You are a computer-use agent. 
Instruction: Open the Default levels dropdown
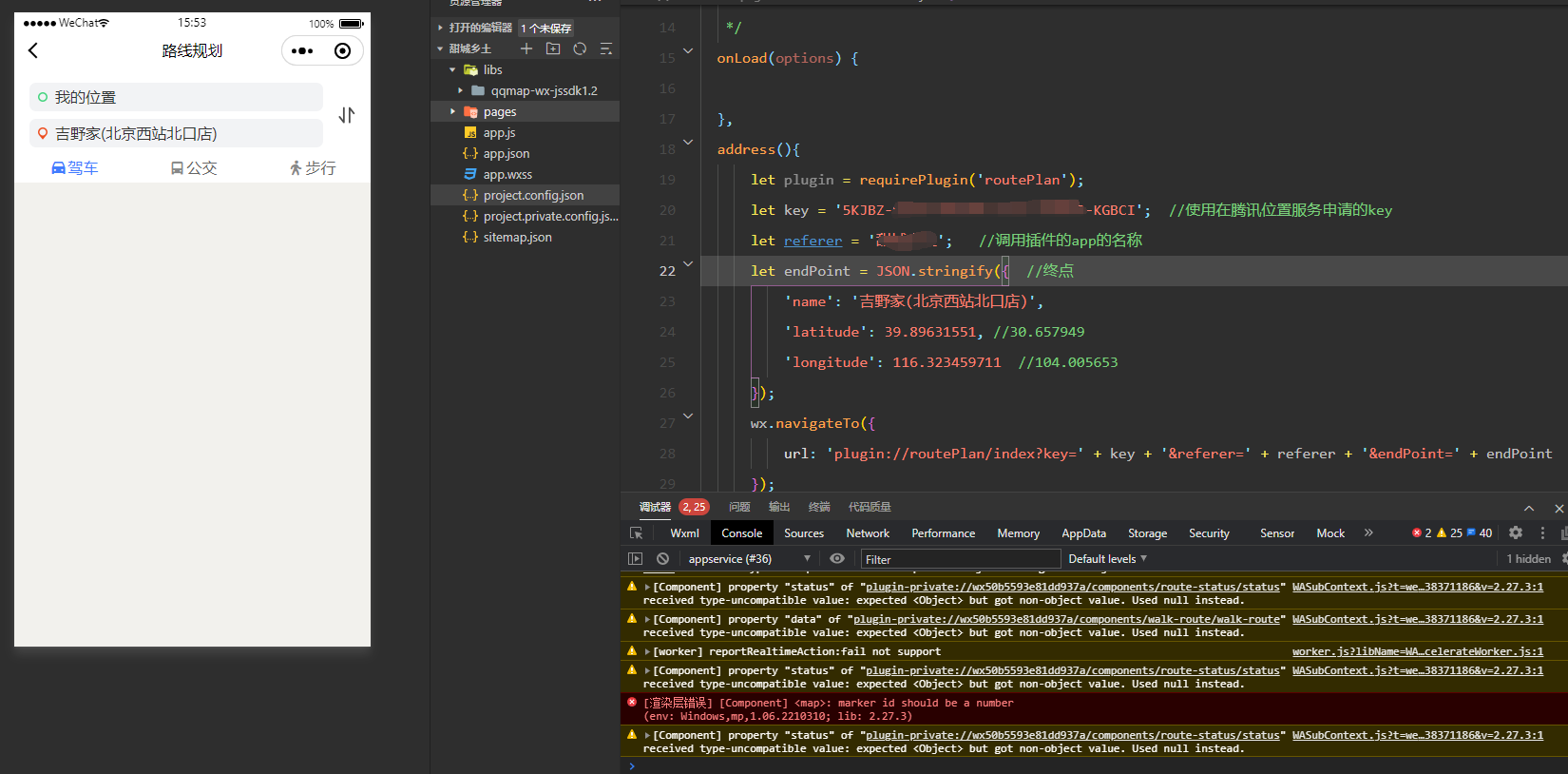pyautogui.click(x=1108, y=559)
